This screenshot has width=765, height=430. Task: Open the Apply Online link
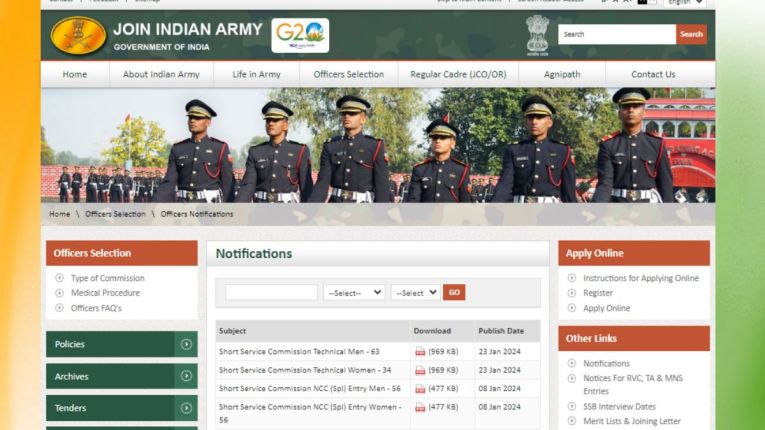coord(606,308)
